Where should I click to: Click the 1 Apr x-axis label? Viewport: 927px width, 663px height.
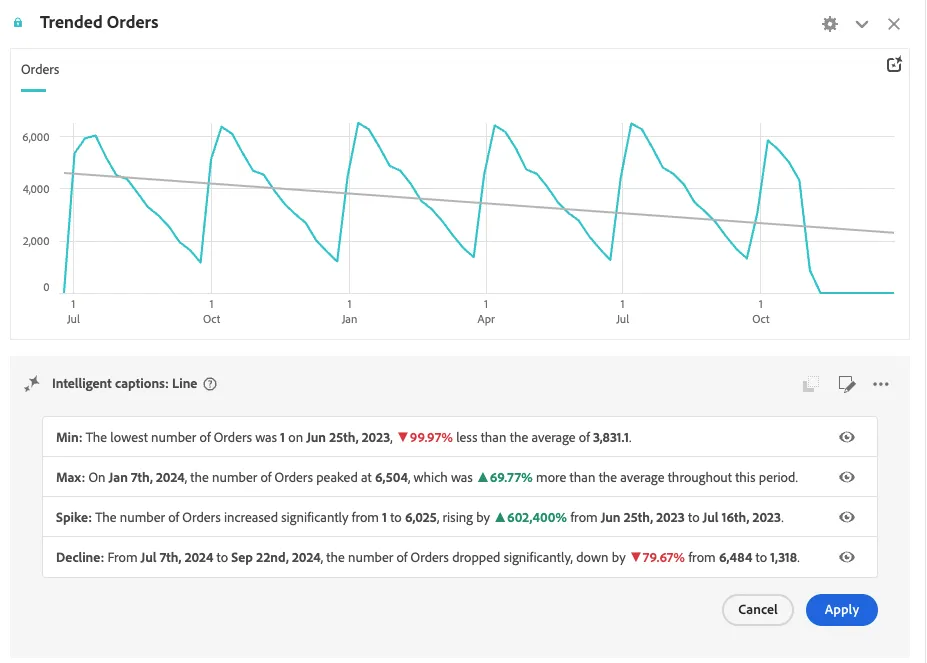[x=486, y=312]
